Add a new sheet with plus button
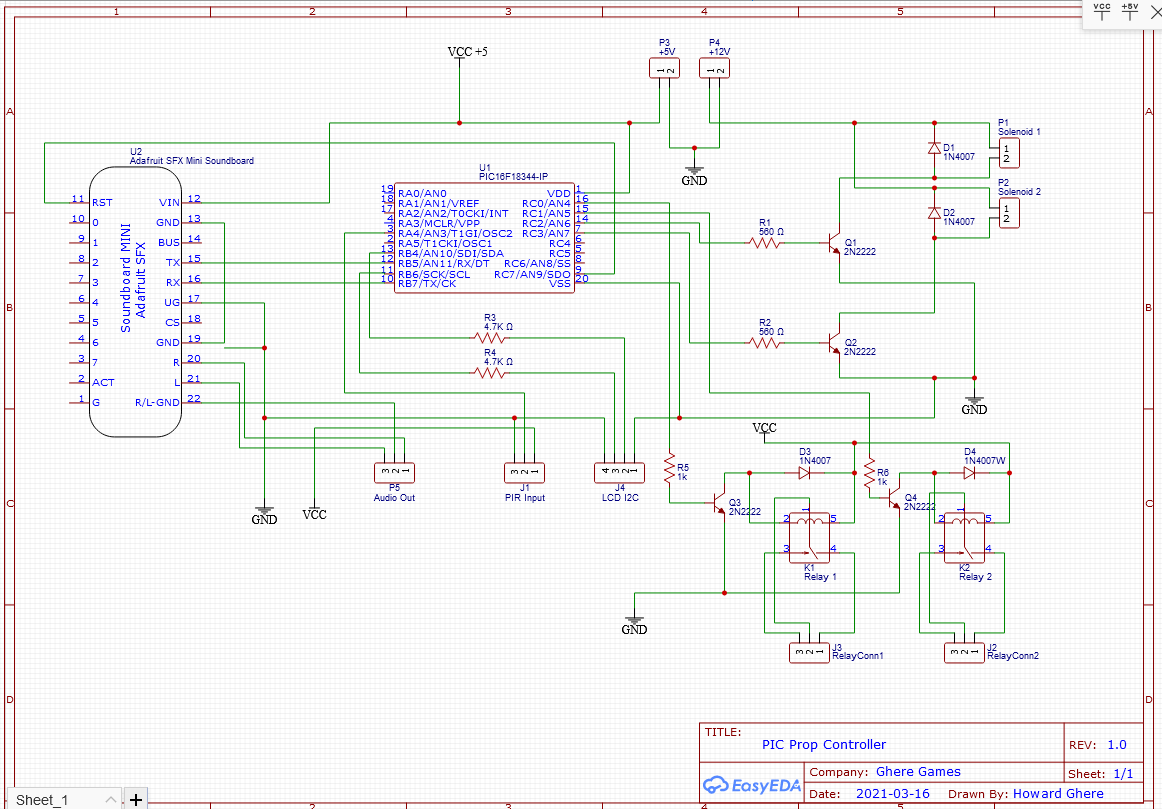The width and height of the screenshot is (1162, 809). [135, 799]
